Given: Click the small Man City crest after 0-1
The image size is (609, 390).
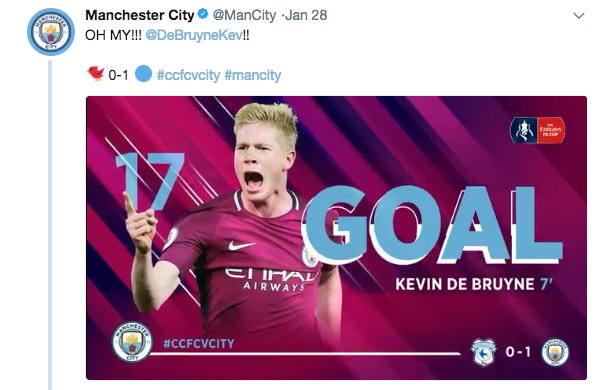Looking at the screenshot, I should point(555,352).
